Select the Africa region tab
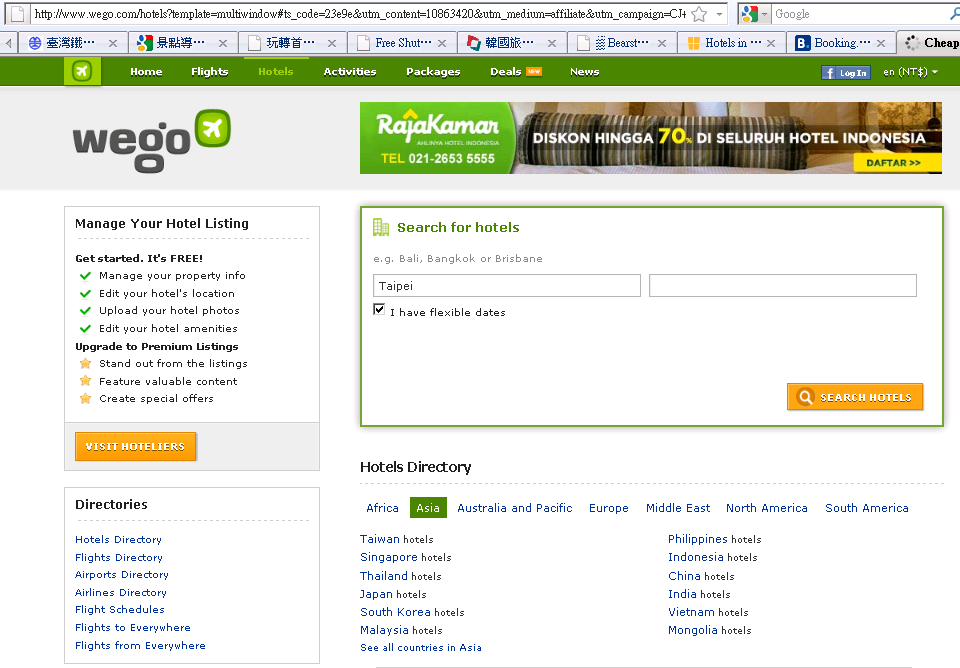The height and width of the screenshot is (668, 960). point(382,508)
